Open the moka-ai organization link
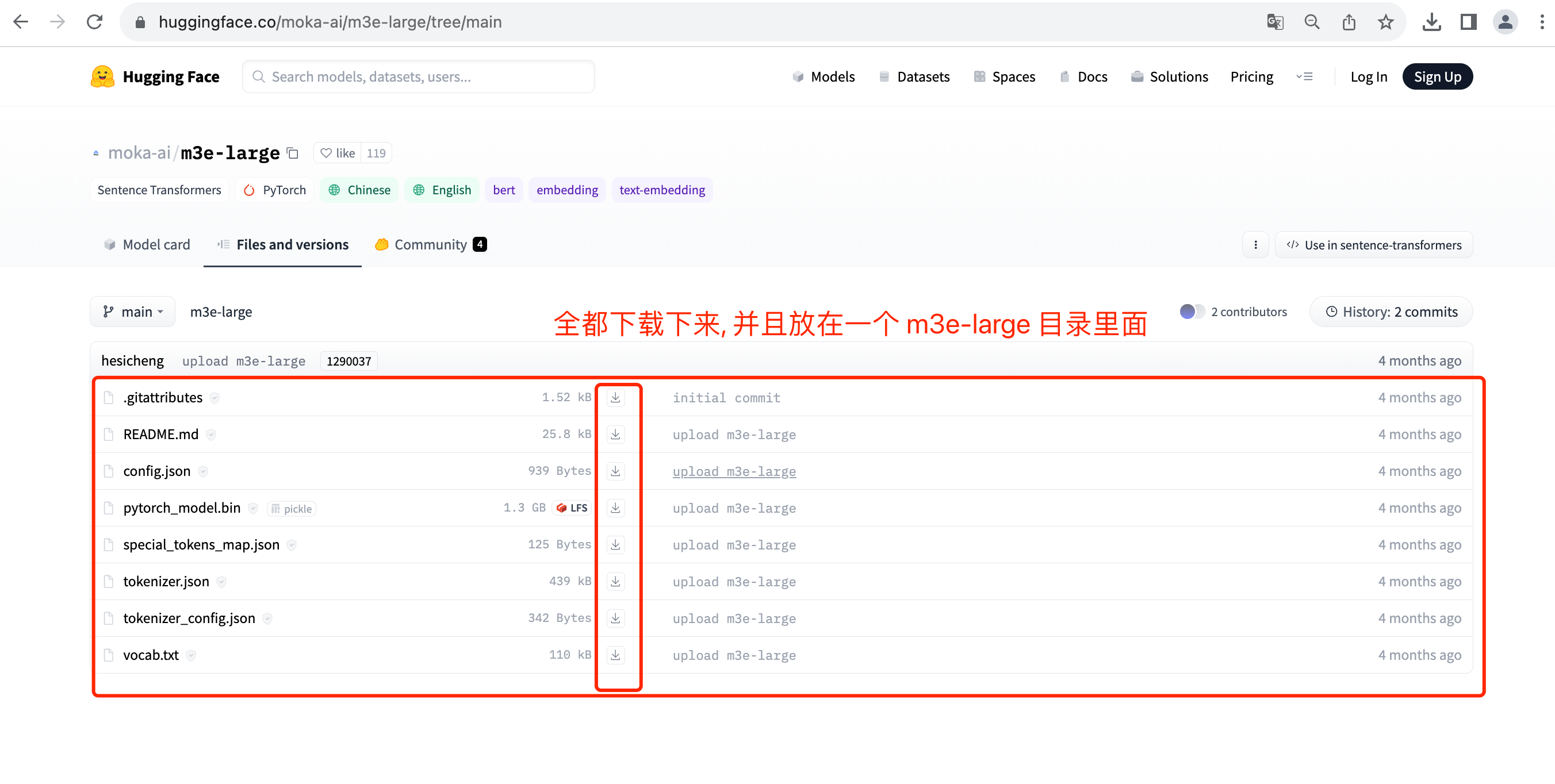The width and height of the screenshot is (1555, 784). point(139,153)
